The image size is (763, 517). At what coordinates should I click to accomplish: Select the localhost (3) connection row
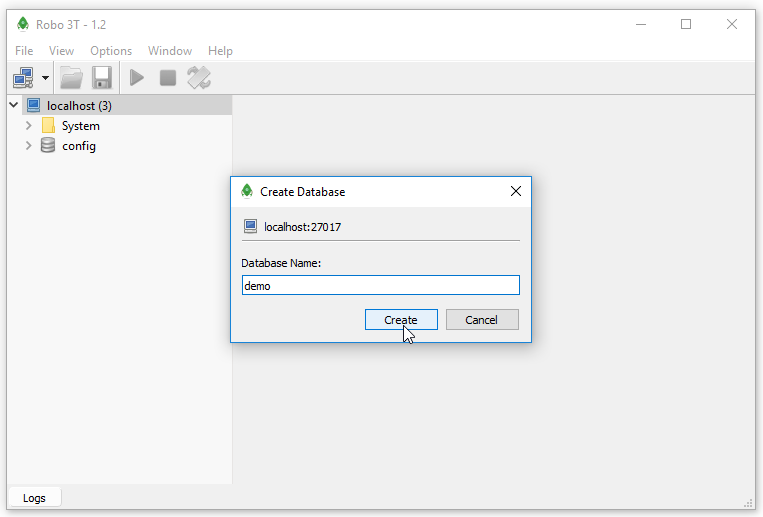pyautogui.click(x=127, y=106)
